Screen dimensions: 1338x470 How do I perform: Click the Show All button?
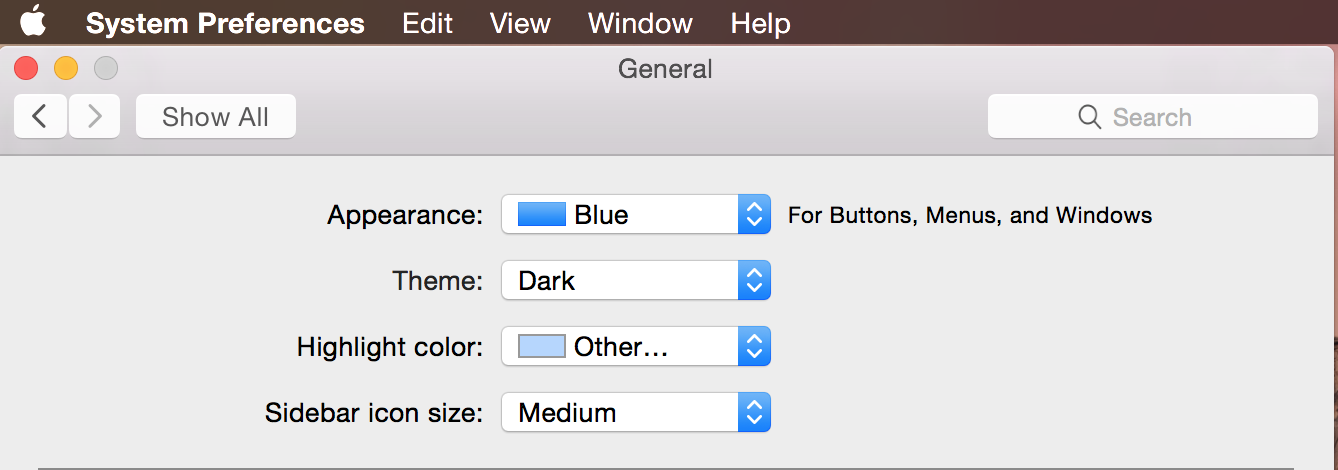click(215, 117)
